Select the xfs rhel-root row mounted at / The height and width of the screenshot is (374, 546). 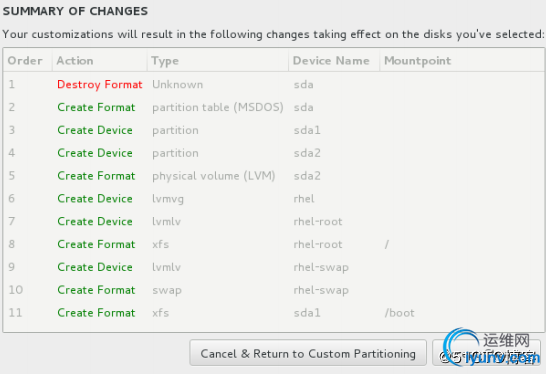273,244
